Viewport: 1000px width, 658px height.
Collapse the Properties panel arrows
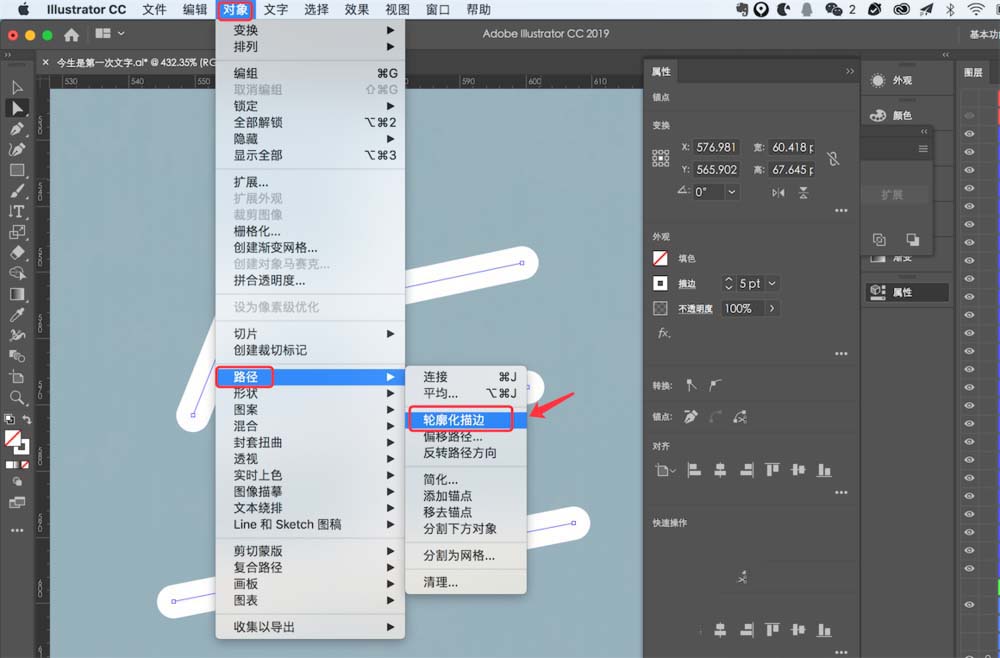click(849, 71)
